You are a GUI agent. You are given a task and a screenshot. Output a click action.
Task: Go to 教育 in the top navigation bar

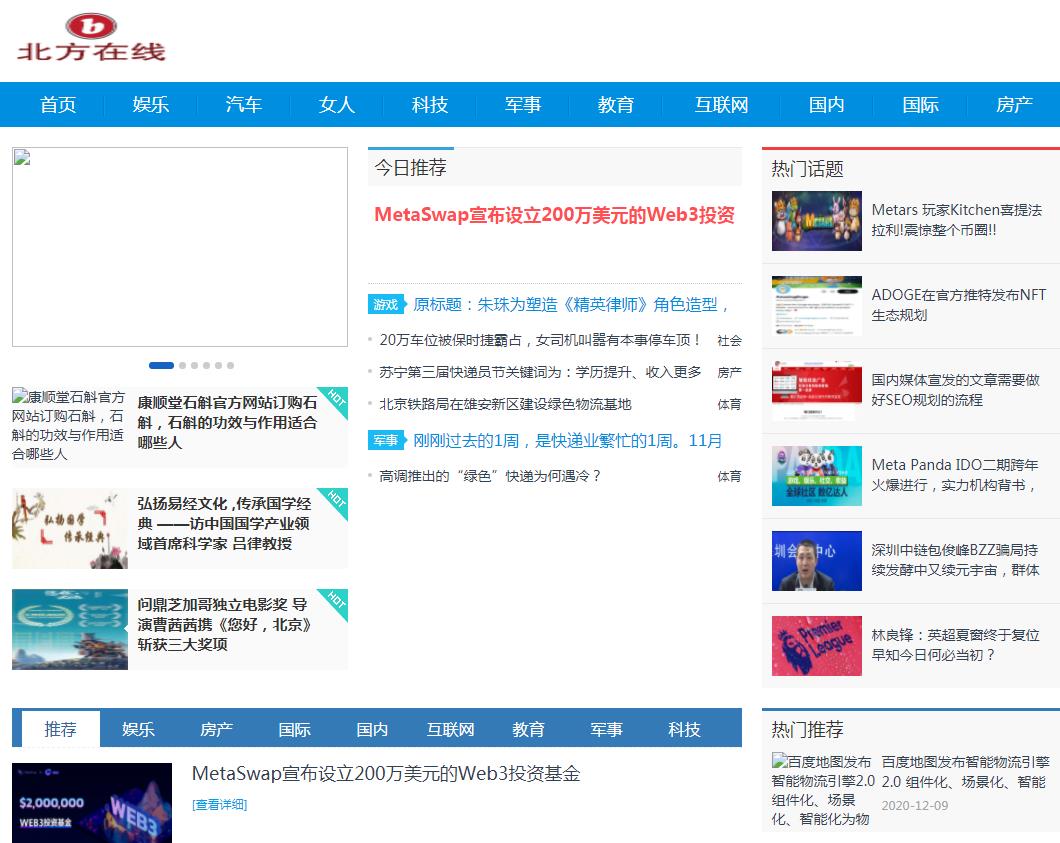click(x=616, y=105)
